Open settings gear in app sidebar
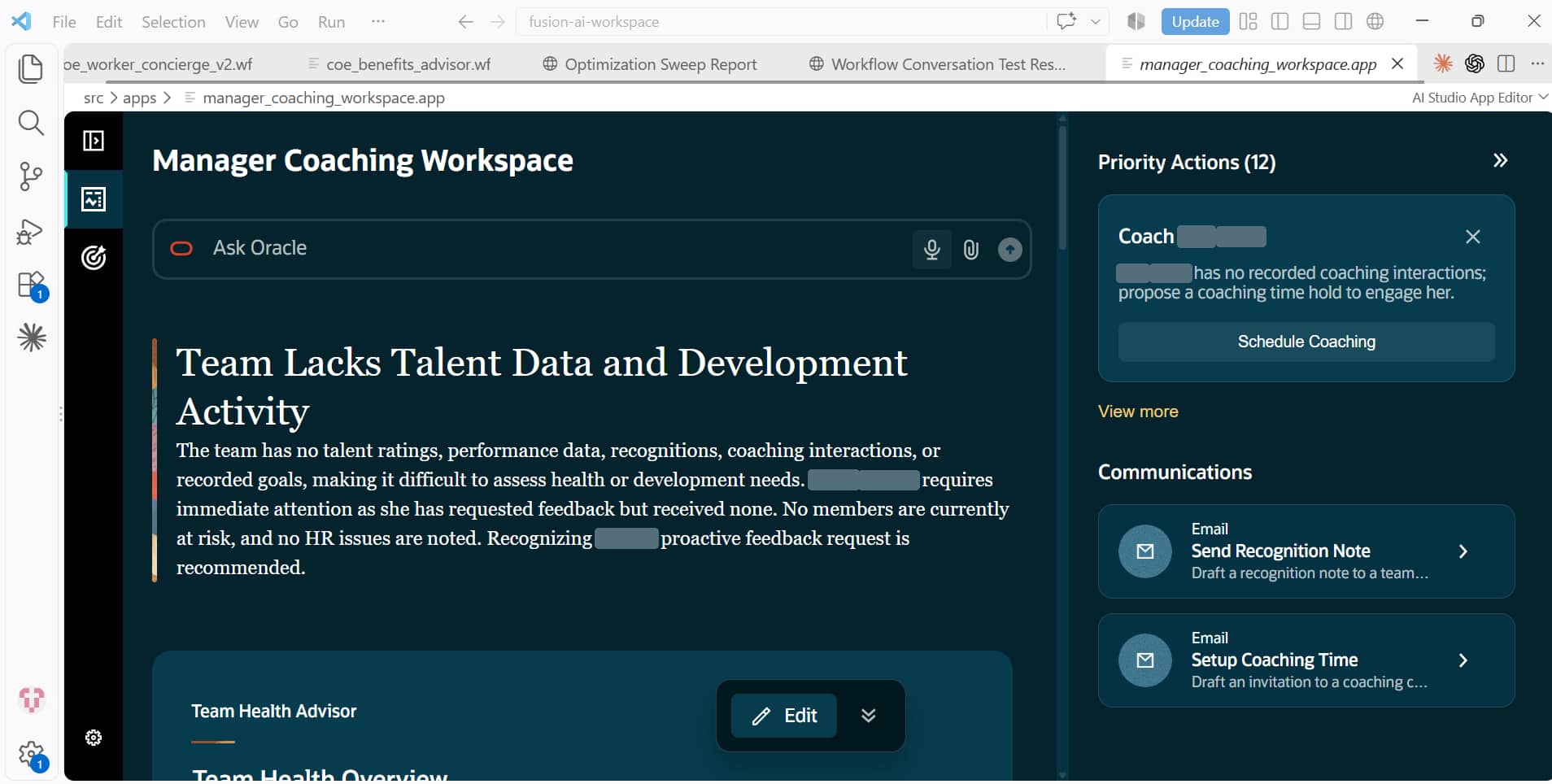 coord(94,738)
